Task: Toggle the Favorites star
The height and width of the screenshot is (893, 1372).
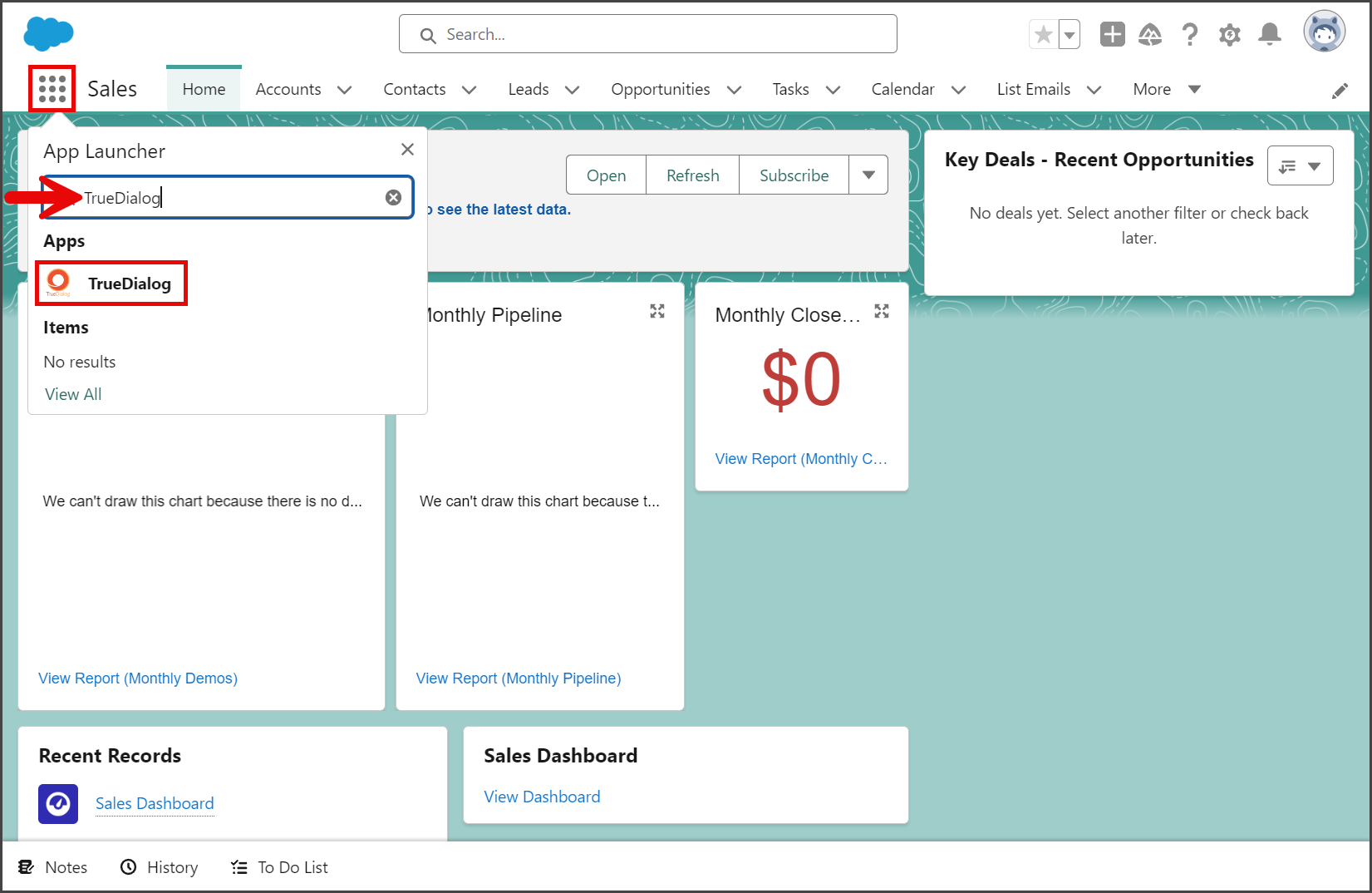Action: [1044, 34]
